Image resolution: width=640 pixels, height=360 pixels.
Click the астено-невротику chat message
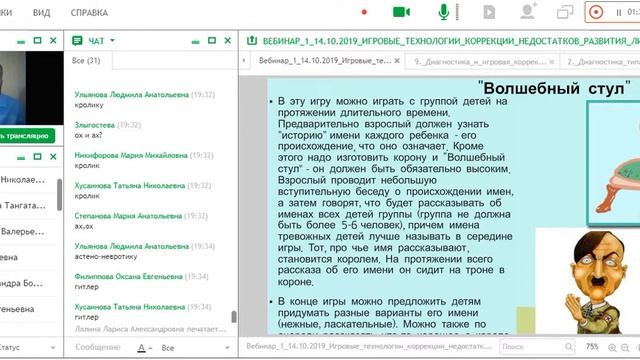(106, 256)
